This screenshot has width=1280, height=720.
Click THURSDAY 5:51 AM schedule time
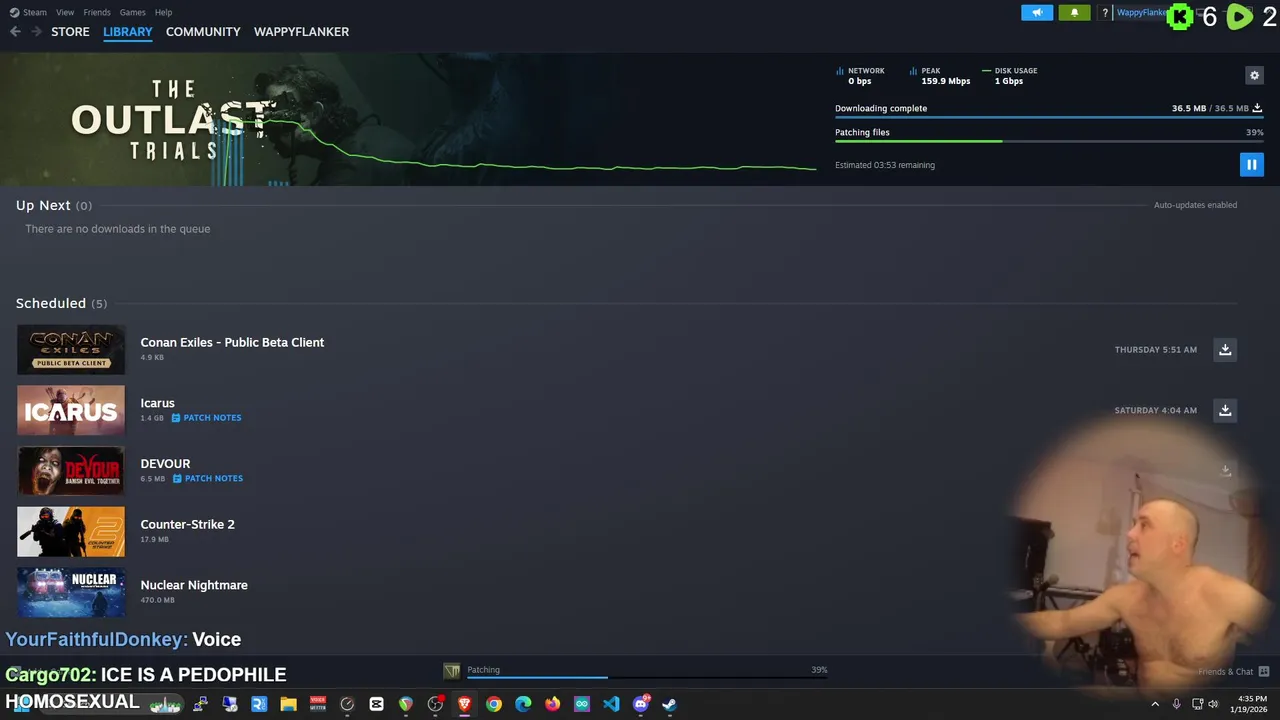[1155, 349]
